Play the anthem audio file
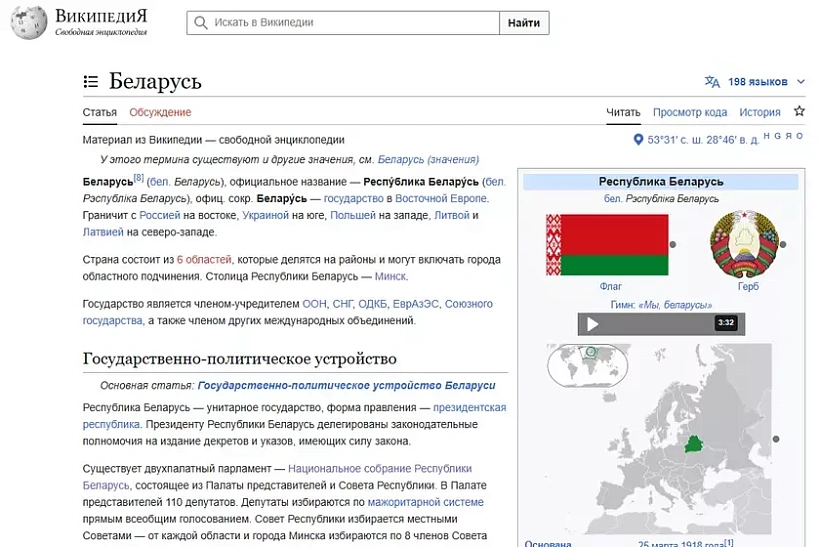The width and height of the screenshot is (820, 547). pyautogui.click(x=593, y=323)
